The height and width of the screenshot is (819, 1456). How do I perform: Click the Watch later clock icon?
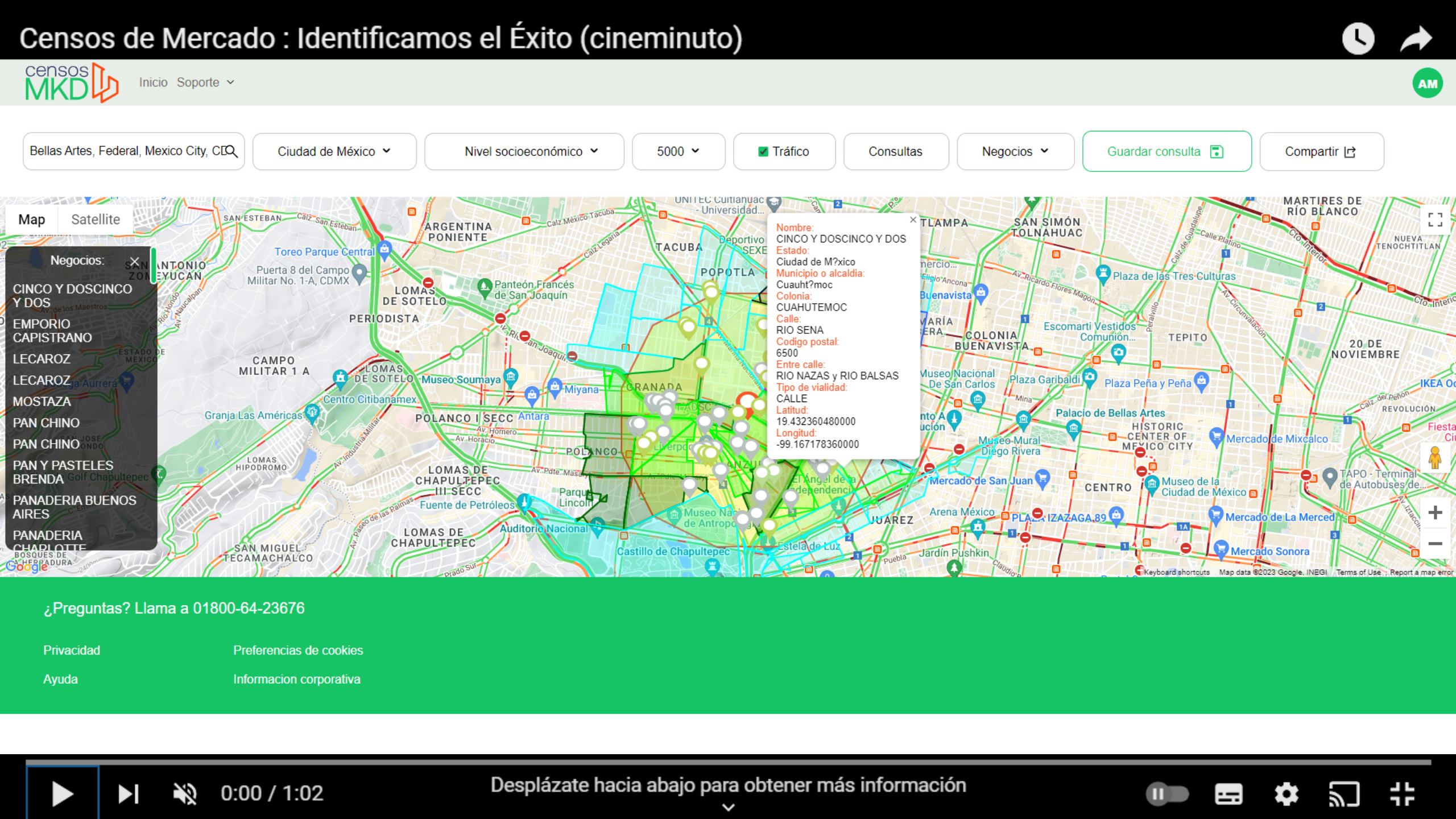[1358, 39]
